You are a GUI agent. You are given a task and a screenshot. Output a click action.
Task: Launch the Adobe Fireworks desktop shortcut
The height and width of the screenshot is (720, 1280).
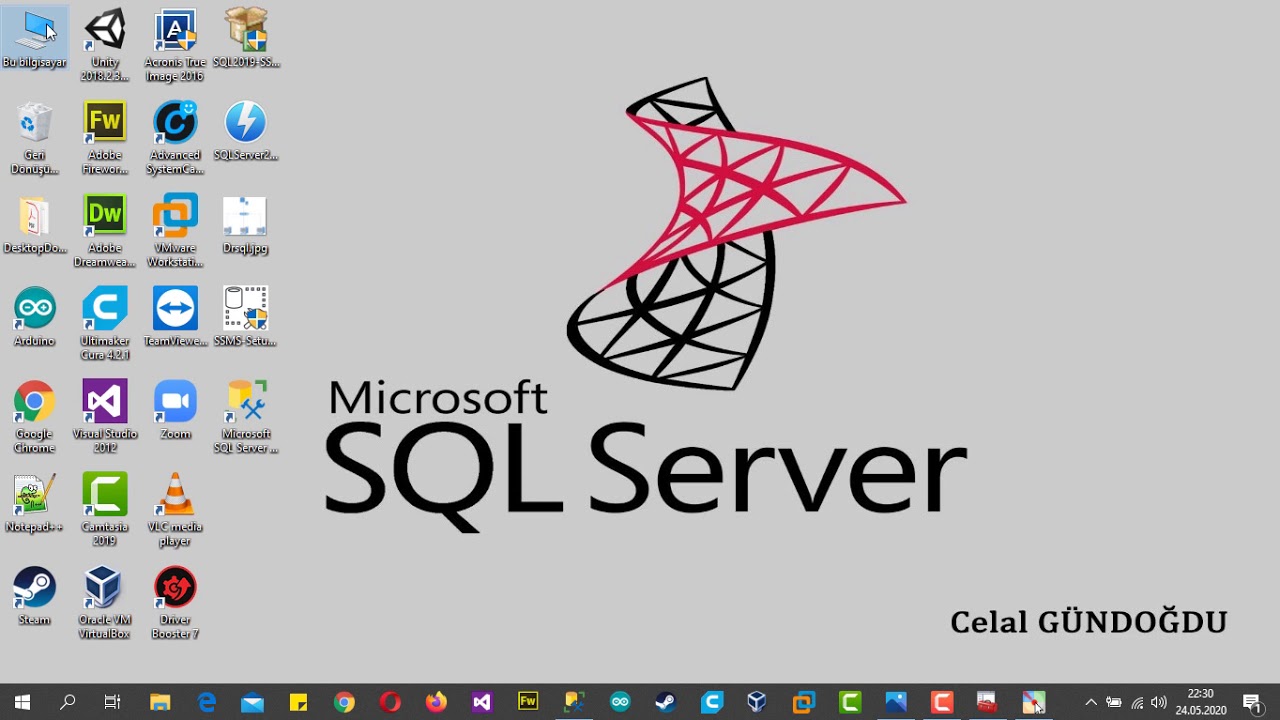point(105,138)
